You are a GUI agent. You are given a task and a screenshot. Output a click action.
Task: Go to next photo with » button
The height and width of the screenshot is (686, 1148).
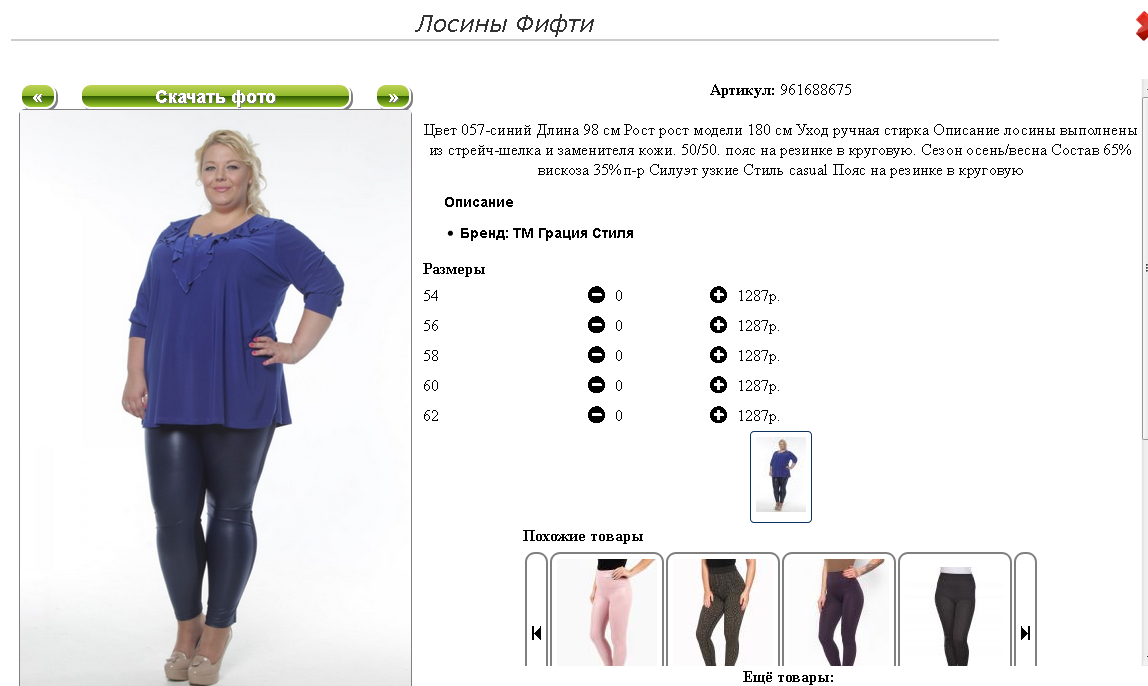(394, 97)
